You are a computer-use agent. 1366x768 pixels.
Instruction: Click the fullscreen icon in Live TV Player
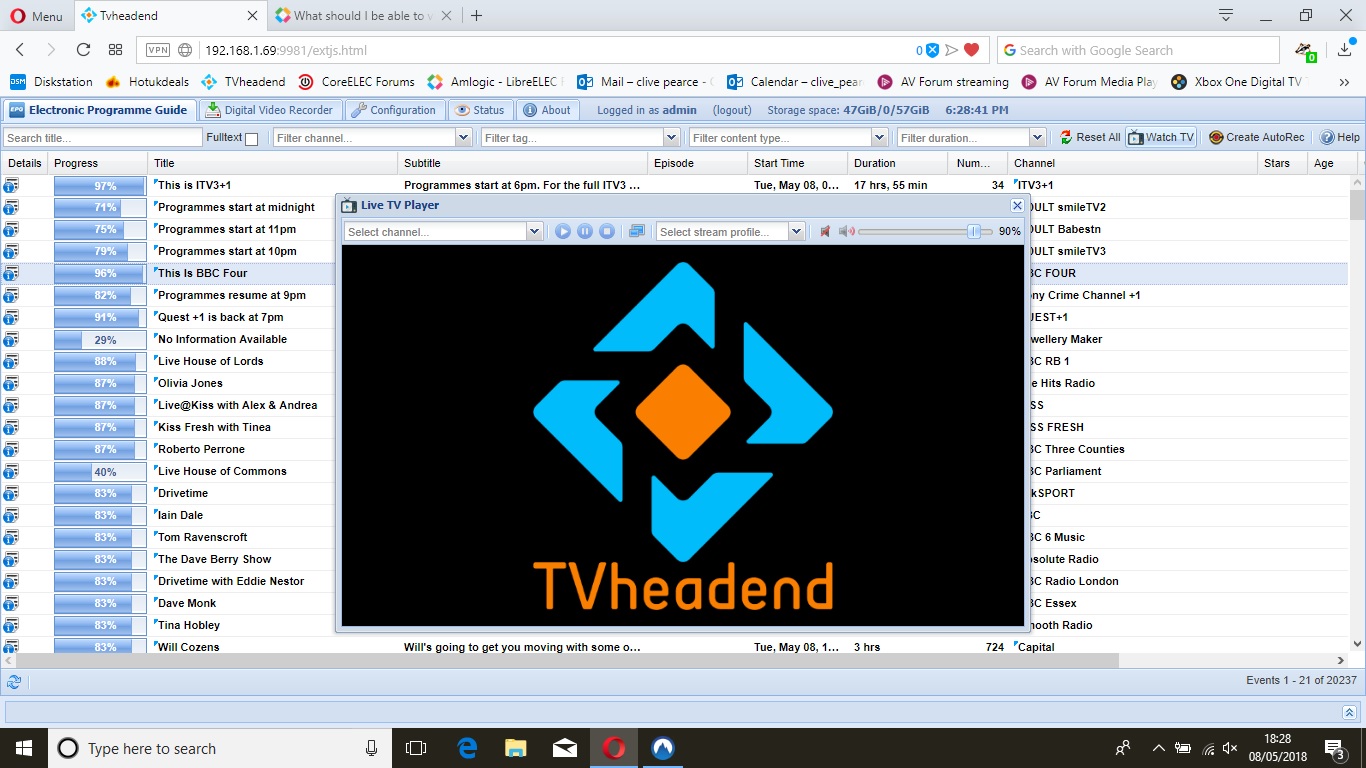[x=636, y=232]
